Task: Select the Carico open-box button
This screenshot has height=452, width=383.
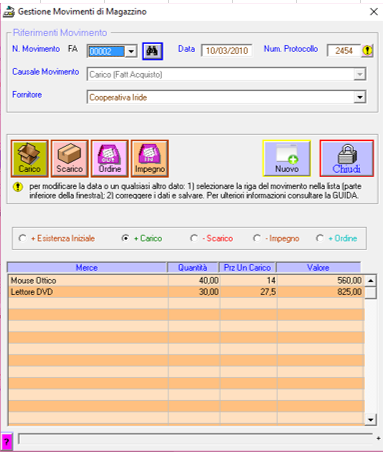Action: pos(30,158)
